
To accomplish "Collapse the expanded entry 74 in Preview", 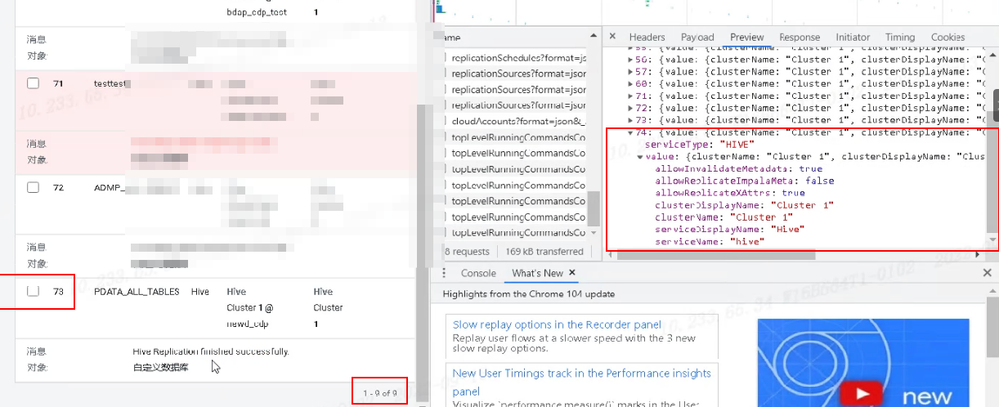I will click(x=631, y=132).
